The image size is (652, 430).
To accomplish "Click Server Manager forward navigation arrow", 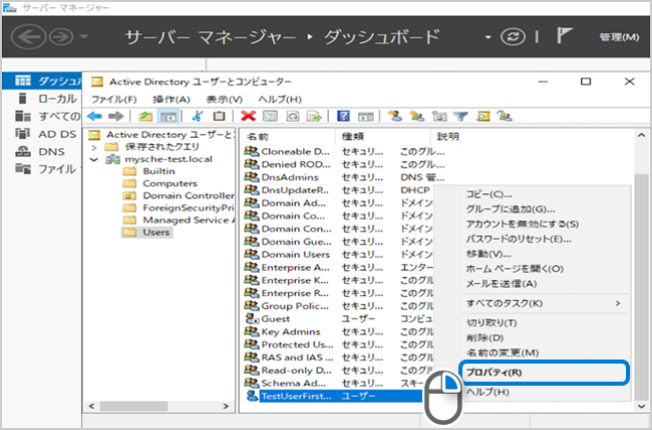I will [61, 37].
